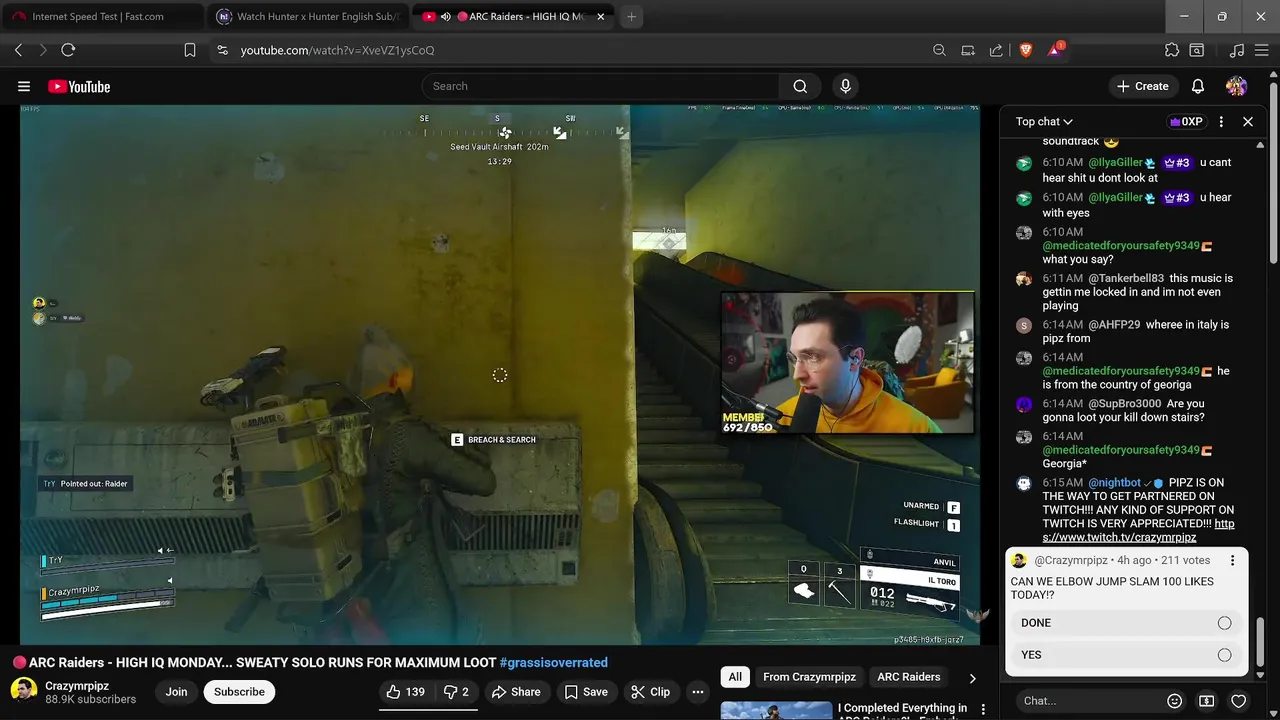1280x720 pixels.
Task: Like the video with thumbs up
Action: (x=405, y=692)
